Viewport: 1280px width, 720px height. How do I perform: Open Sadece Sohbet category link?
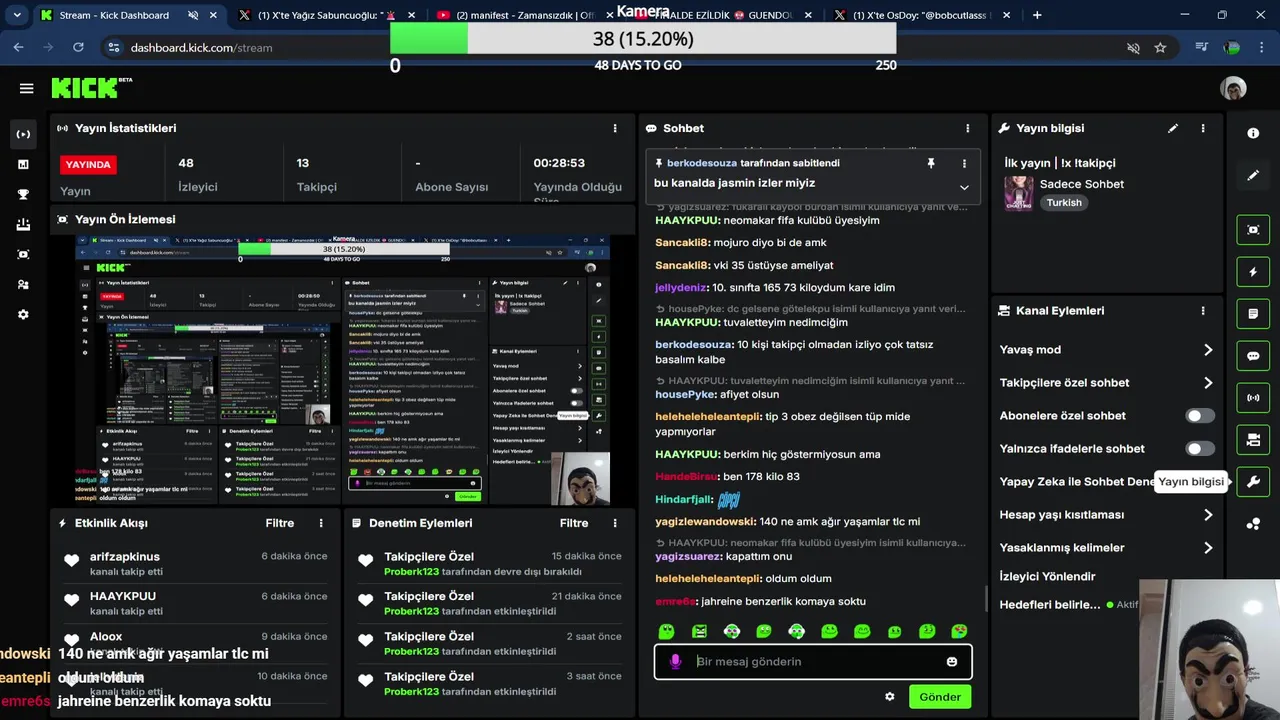tap(1081, 184)
